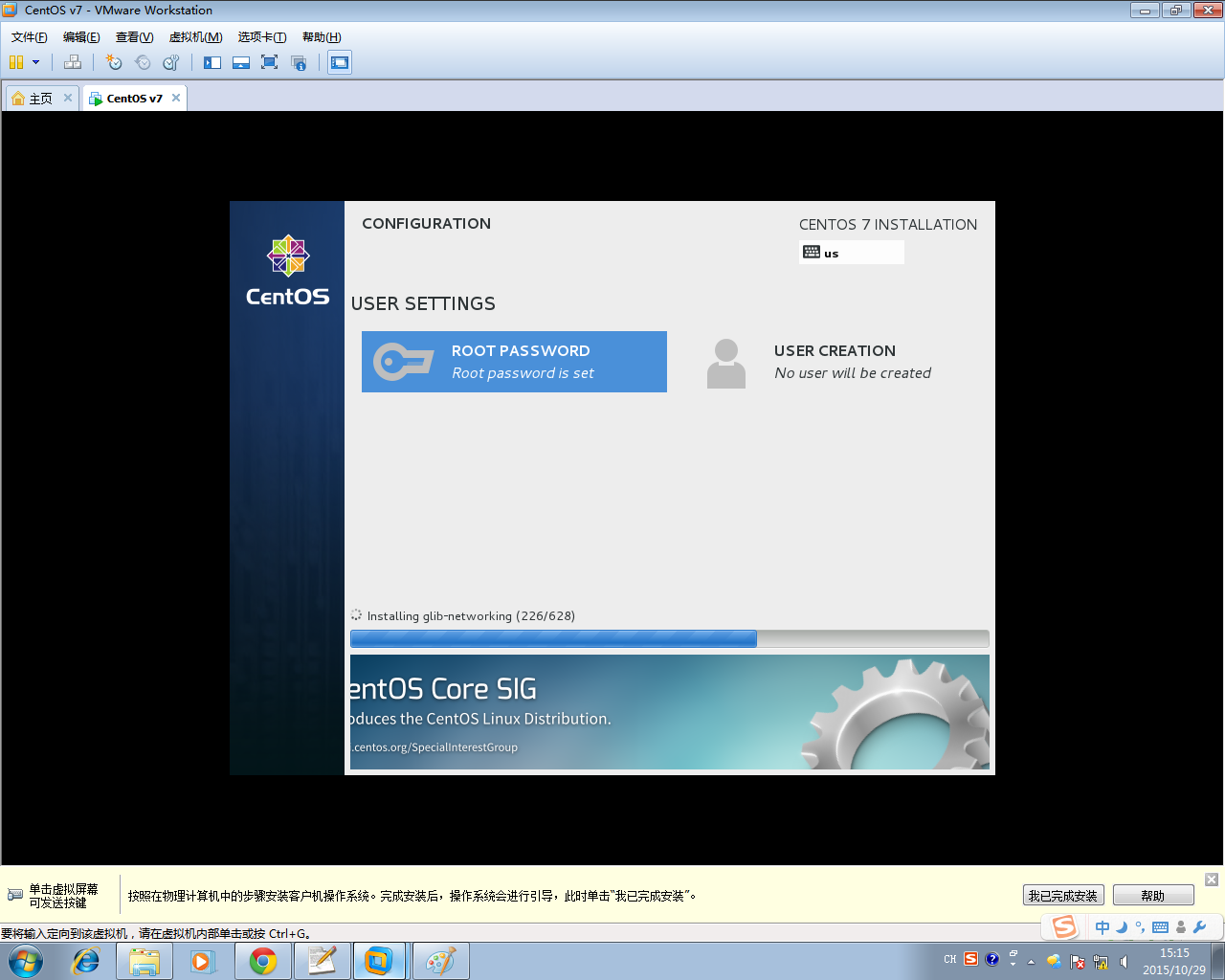Click the 帮助 button in info bar
Image resolution: width=1225 pixels, height=980 pixels.
coord(1153,896)
